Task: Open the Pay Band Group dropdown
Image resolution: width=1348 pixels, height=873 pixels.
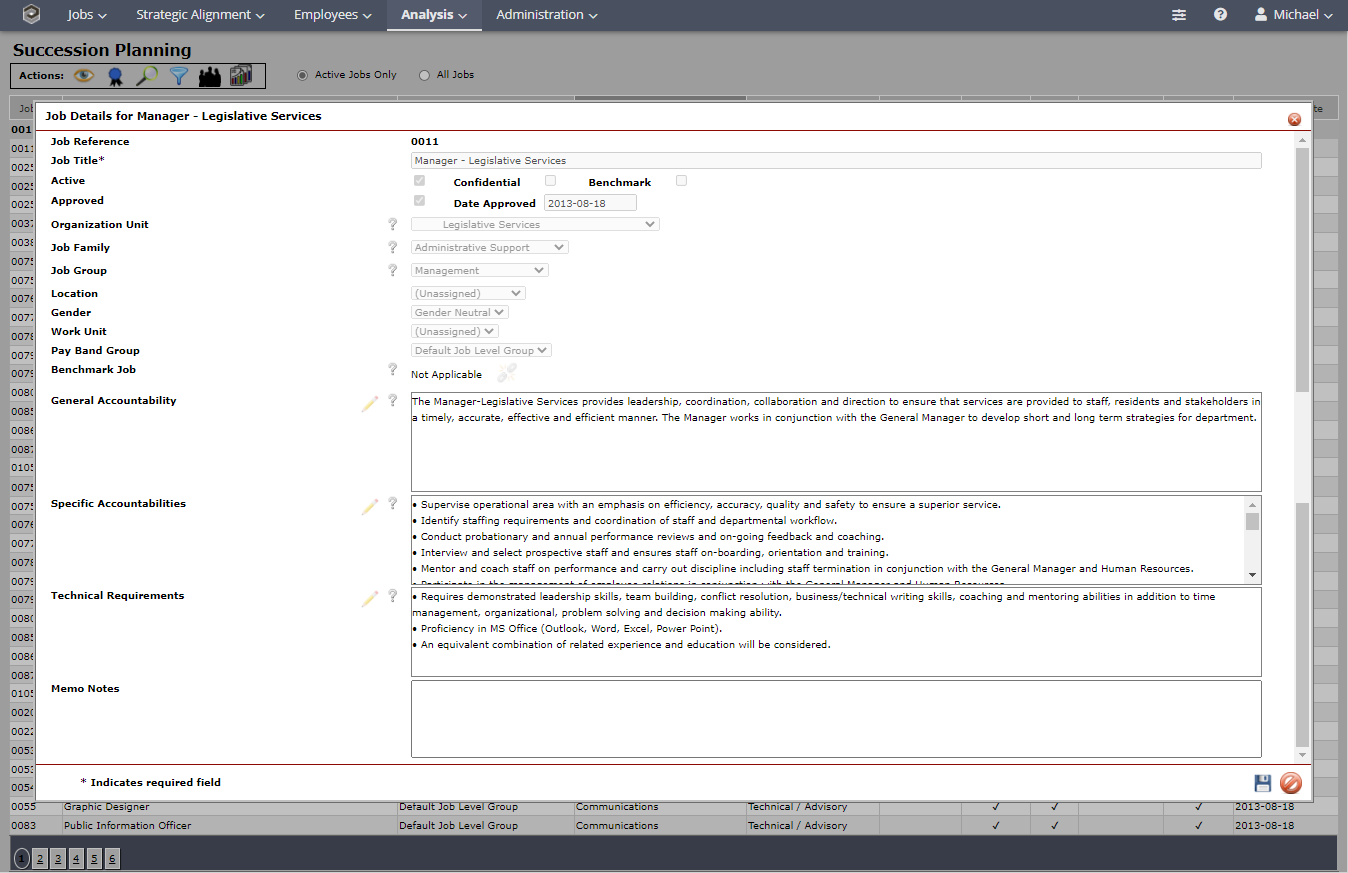Action: coord(482,350)
